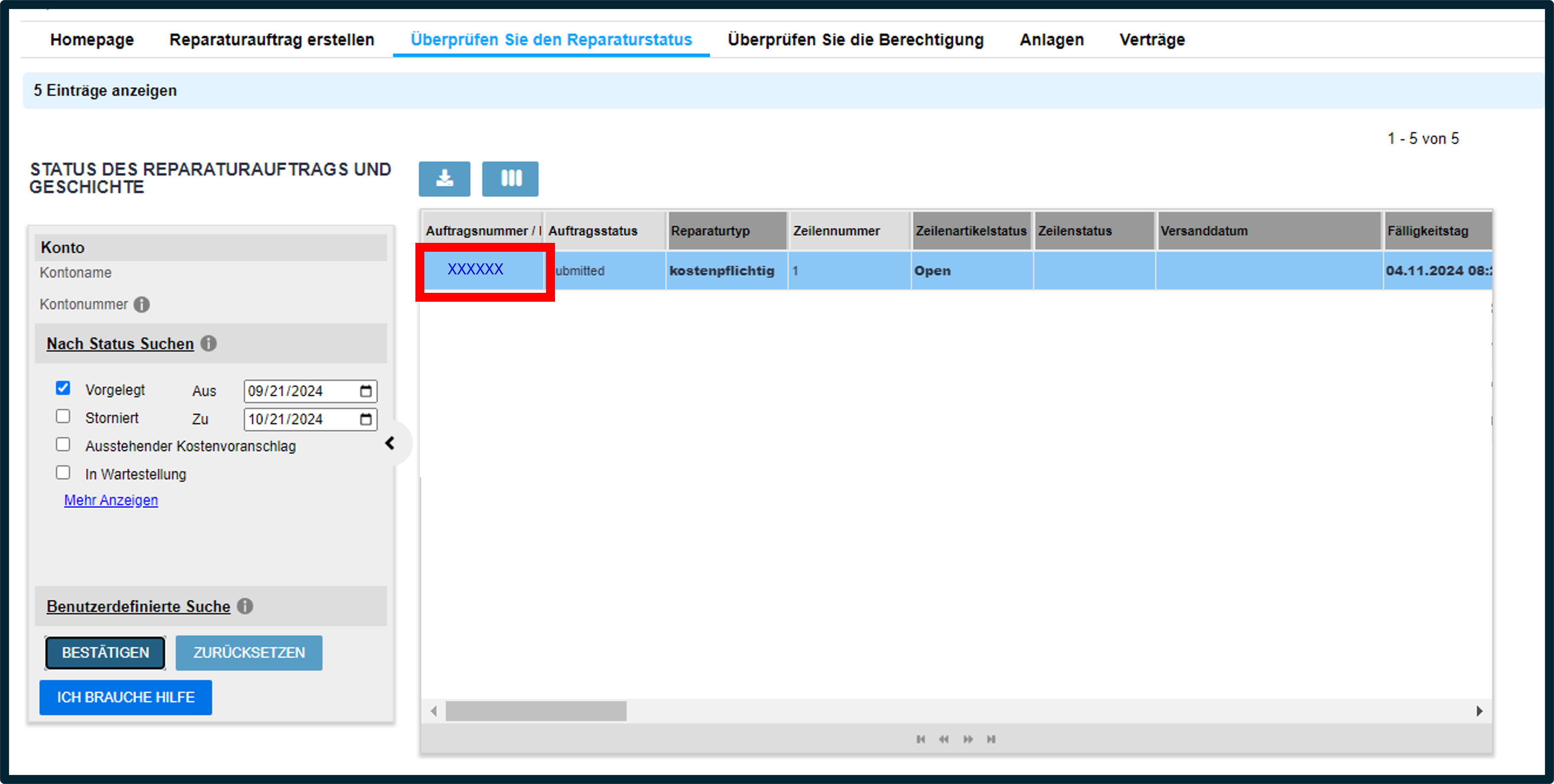Switch to Reparaturauftrag erstellen tab
Screen dimensions: 1554x784
coord(272,40)
